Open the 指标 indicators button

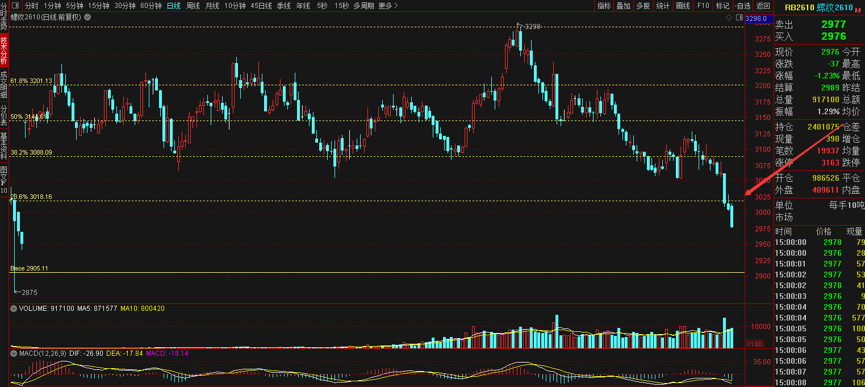coord(604,6)
